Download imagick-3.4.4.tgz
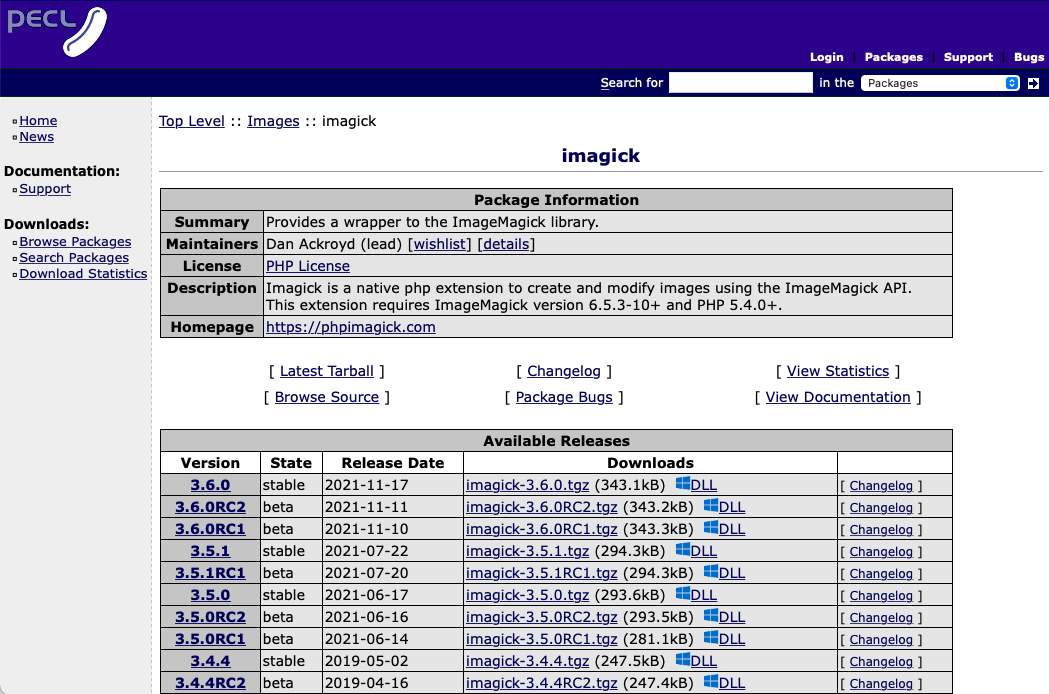 click(x=527, y=661)
